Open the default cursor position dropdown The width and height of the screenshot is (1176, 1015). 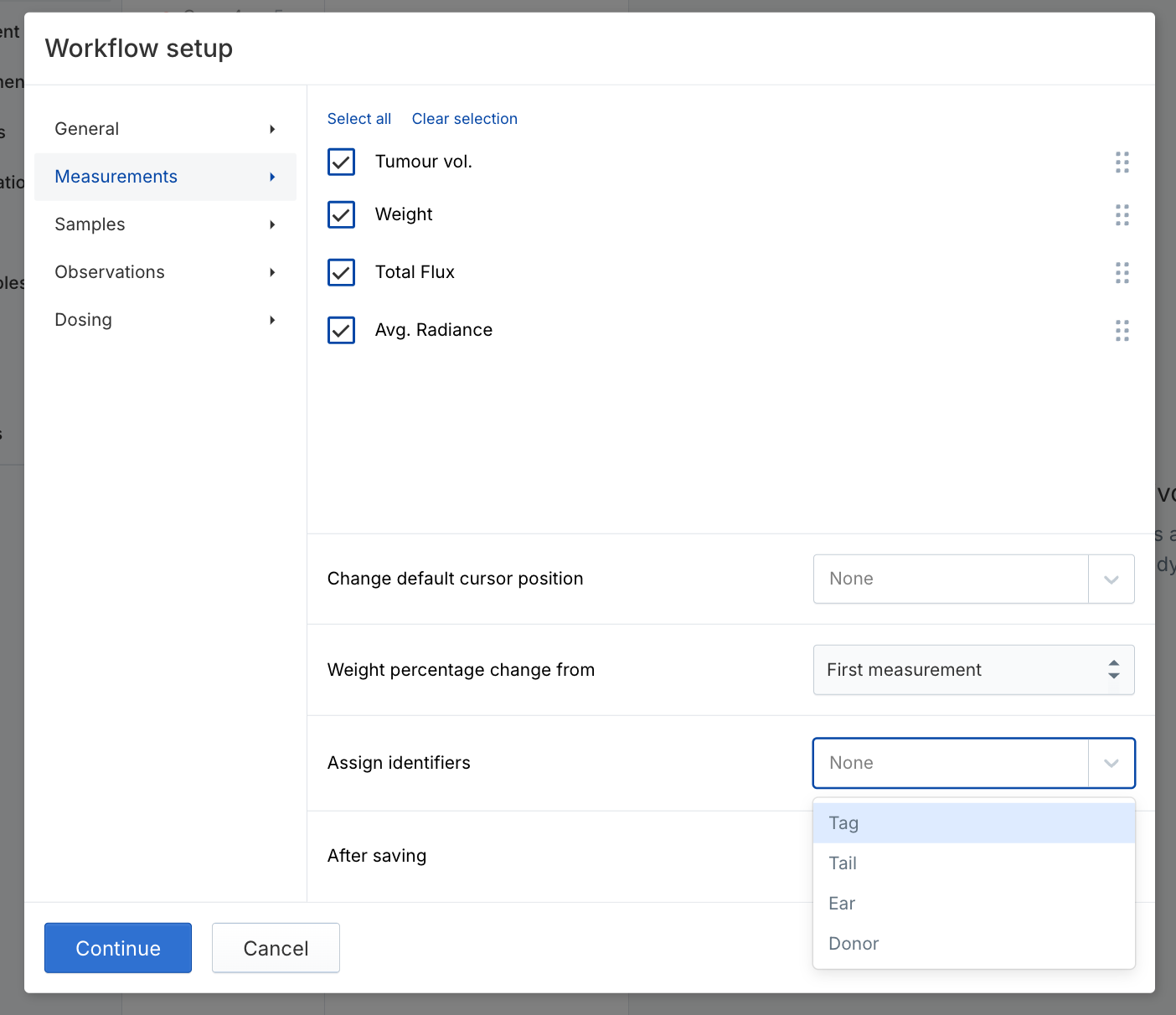[972, 579]
